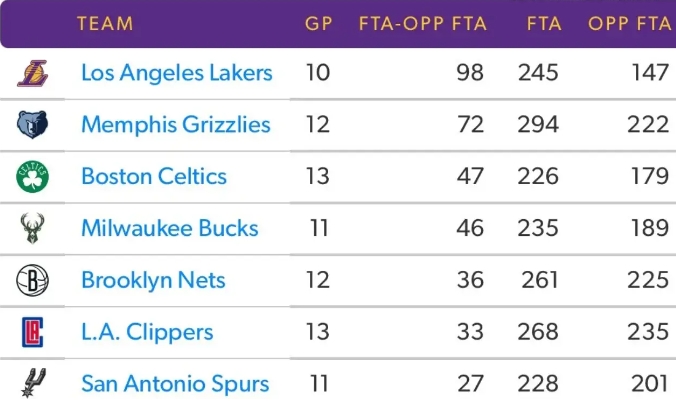The image size is (676, 409).
Task: Select the Brooklyn Nets team name
Action: pos(153,281)
